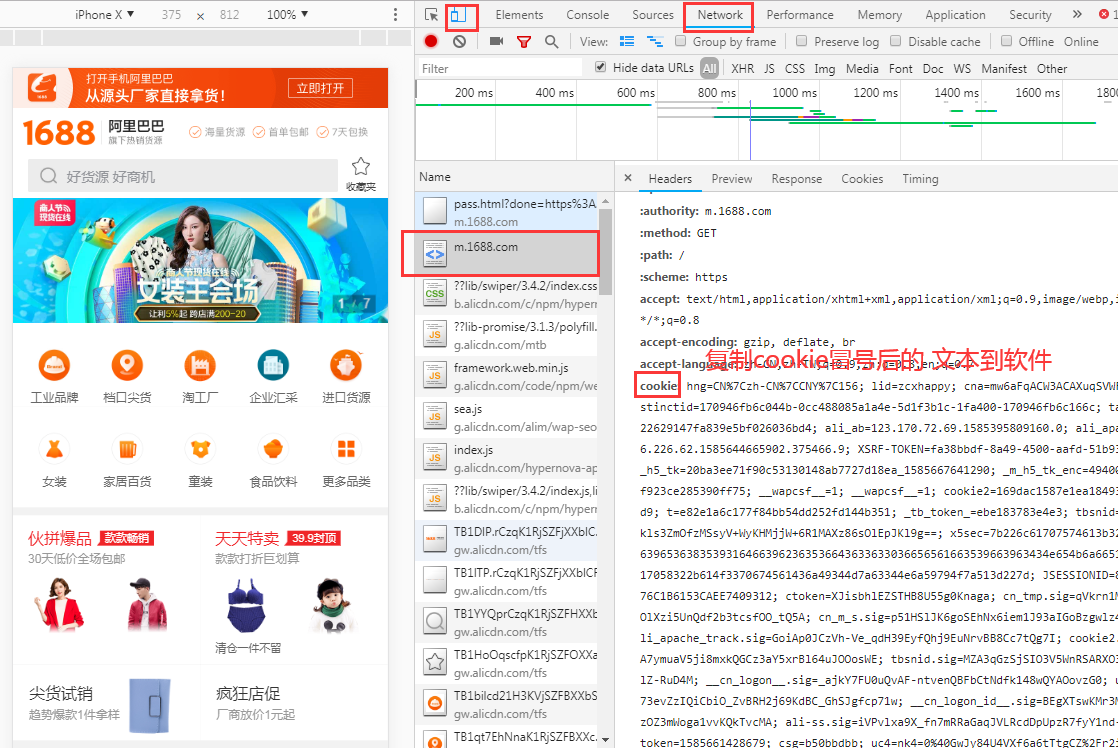
Task: Filter requests by CSS type
Action: 794,68
